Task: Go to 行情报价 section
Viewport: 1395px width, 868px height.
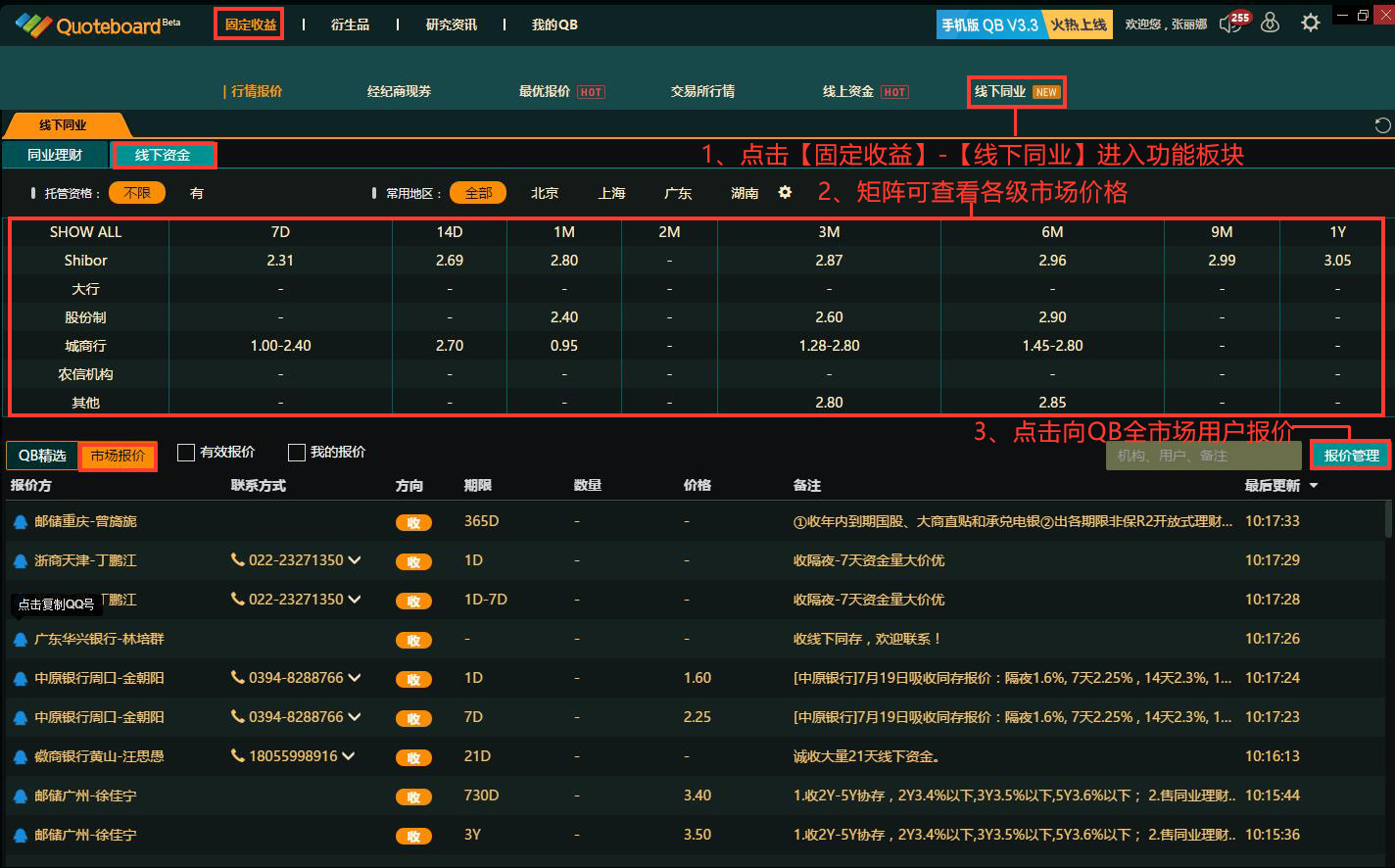Action: pos(257,91)
